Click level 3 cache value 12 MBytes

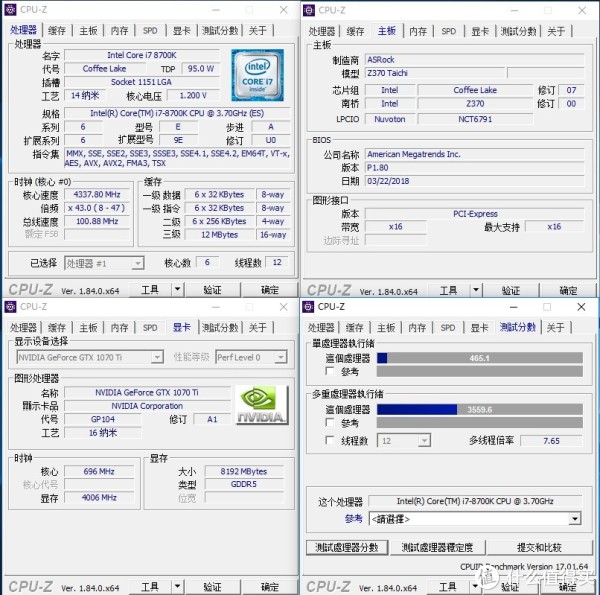pos(220,235)
